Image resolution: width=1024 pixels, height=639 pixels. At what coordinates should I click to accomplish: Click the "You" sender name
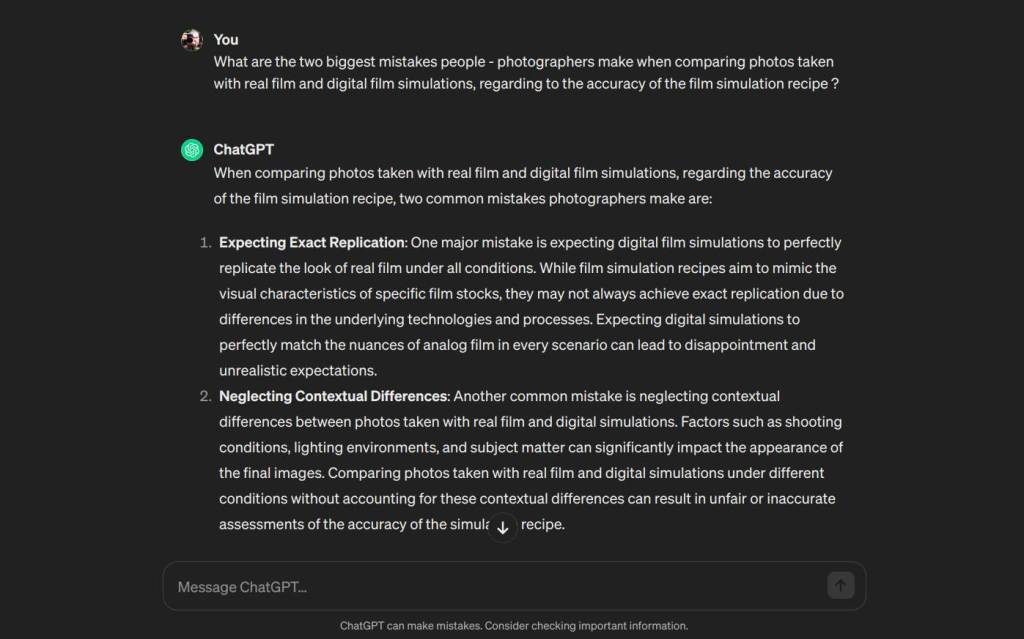point(226,40)
